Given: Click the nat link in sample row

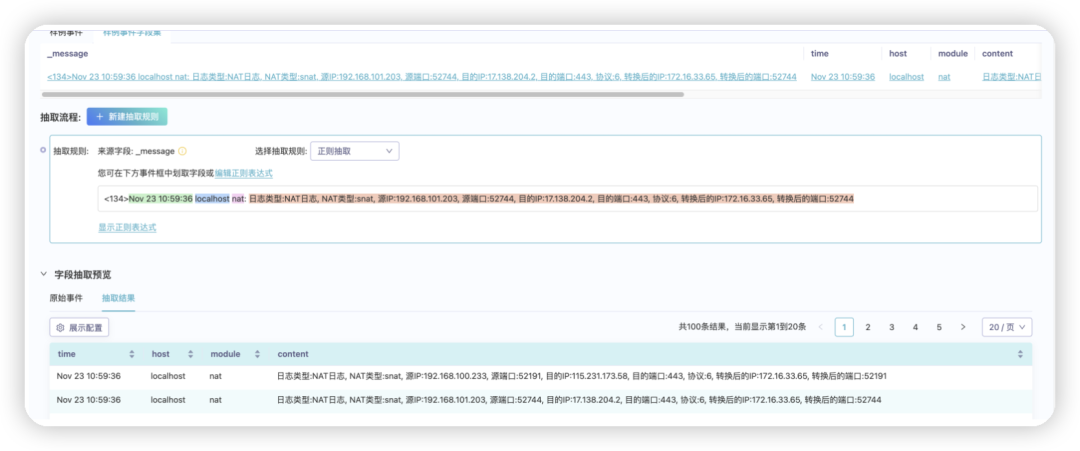Looking at the screenshot, I should pyautogui.click(x=944, y=77).
